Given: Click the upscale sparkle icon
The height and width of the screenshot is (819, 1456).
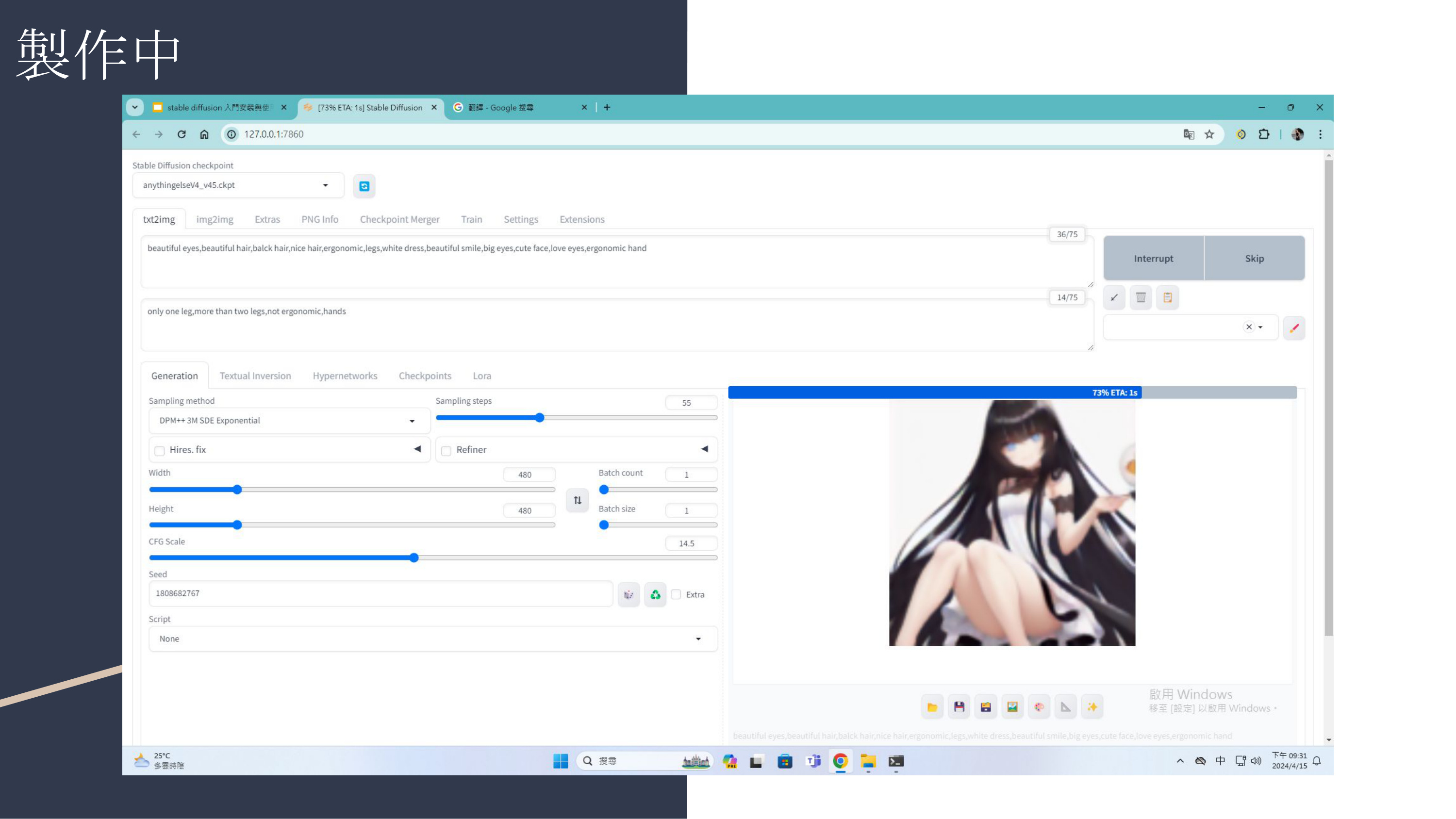Looking at the screenshot, I should pyautogui.click(x=1092, y=707).
